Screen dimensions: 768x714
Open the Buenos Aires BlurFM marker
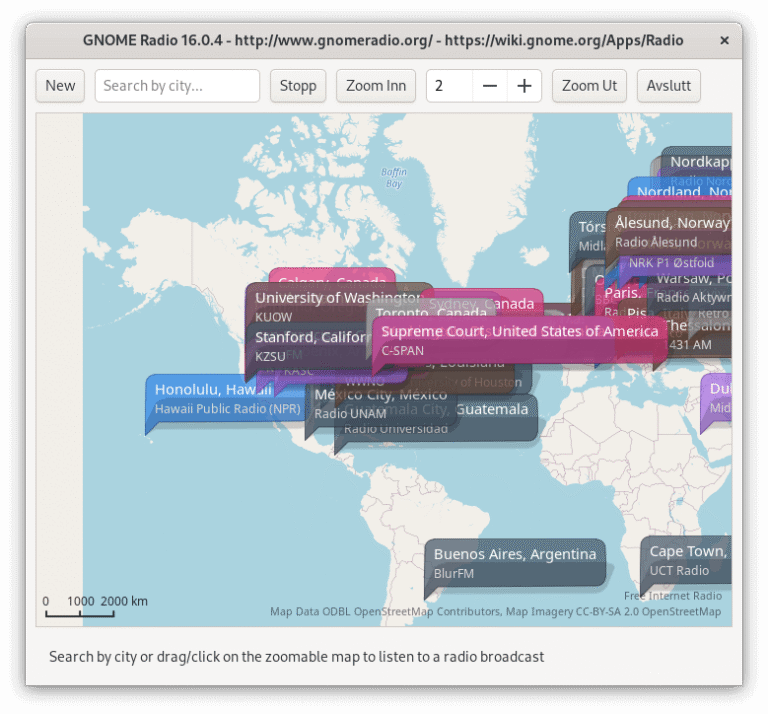coord(515,563)
